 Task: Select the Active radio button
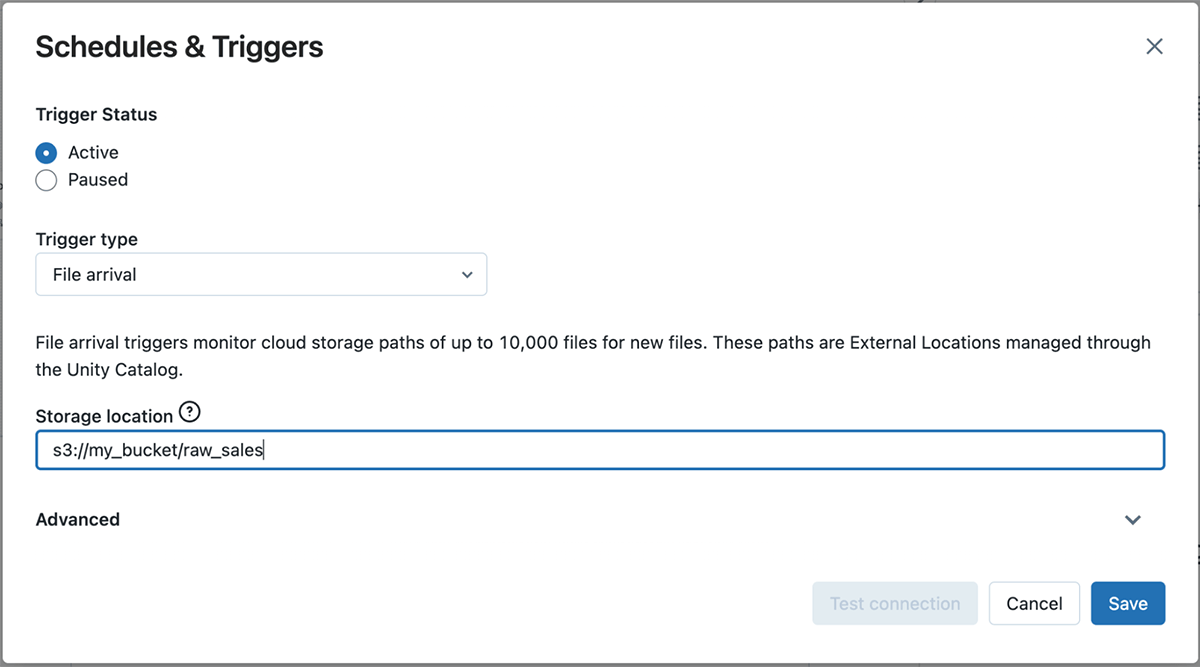[46, 153]
